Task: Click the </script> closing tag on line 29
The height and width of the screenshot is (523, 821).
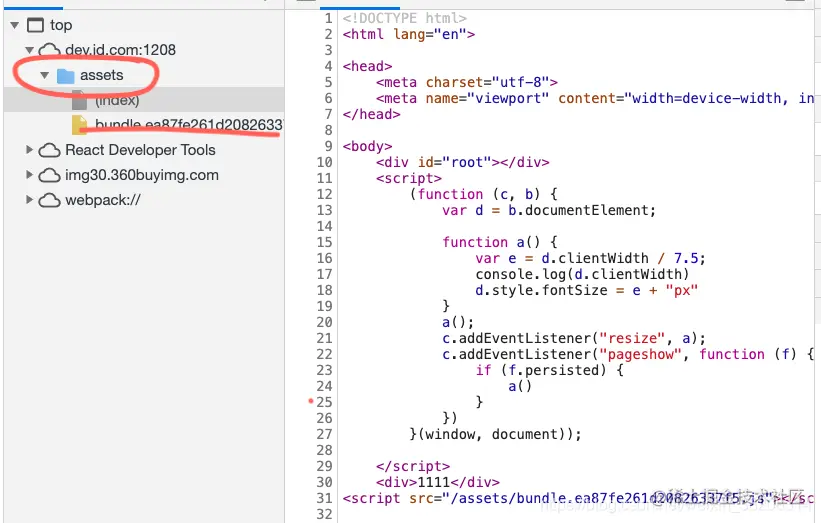Action: (x=413, y=466)
